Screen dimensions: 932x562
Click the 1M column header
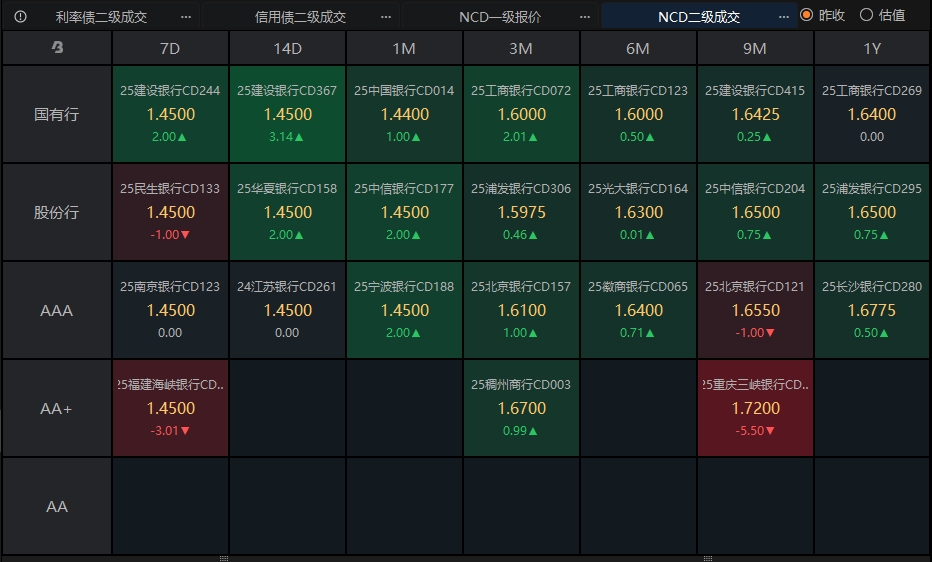pos(404,48)
